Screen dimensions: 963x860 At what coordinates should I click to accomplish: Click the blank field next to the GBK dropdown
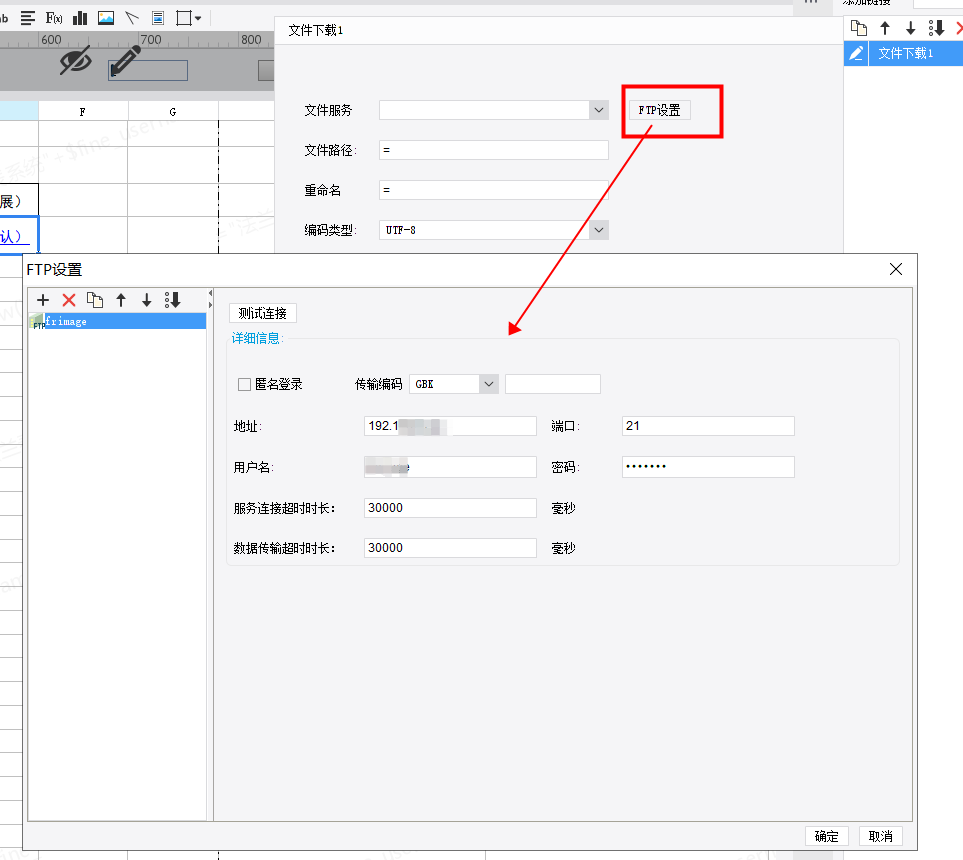tap(553, 384)
